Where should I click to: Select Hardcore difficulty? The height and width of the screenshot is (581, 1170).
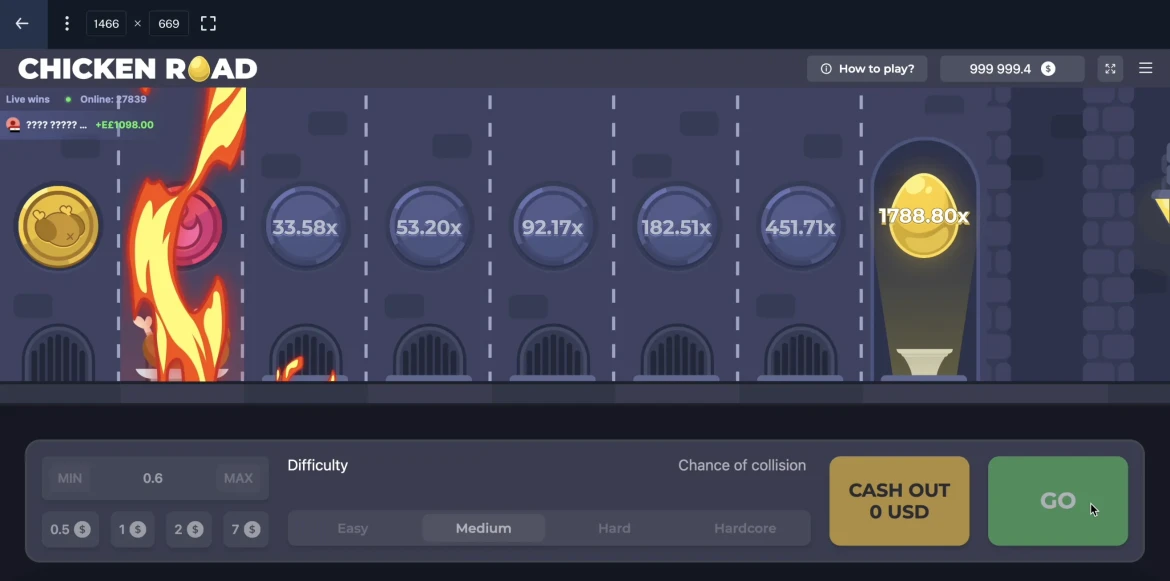pyautogui.click(x=745, y=528)
